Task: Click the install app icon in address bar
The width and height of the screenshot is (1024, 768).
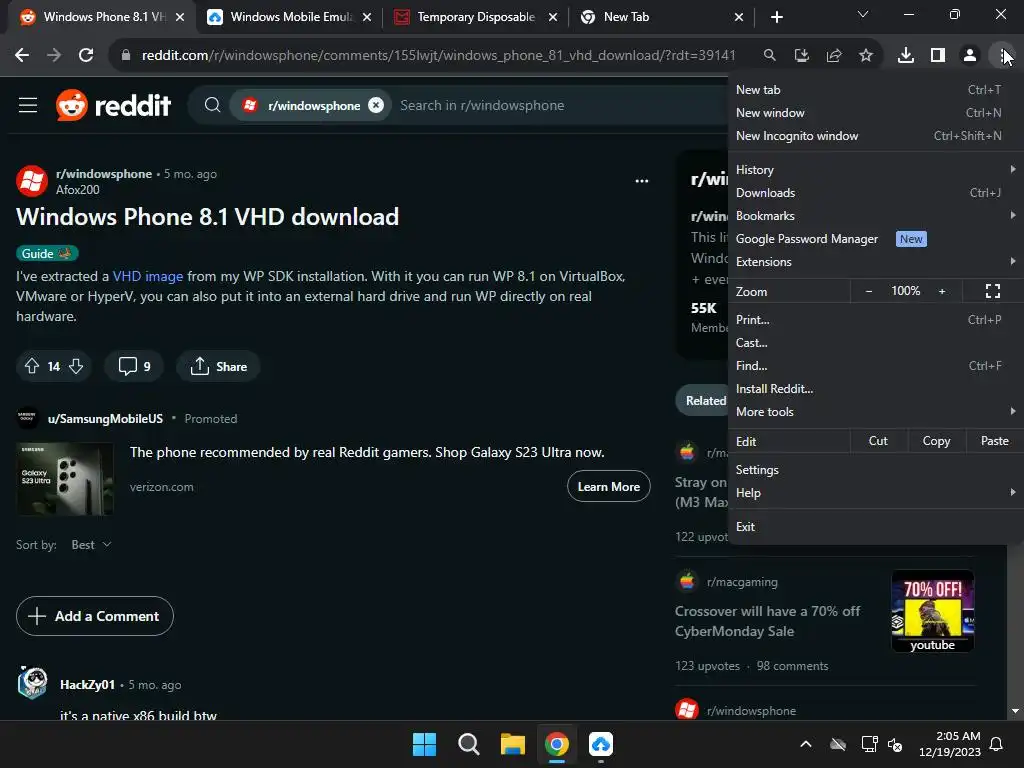Action: (802, 56)
